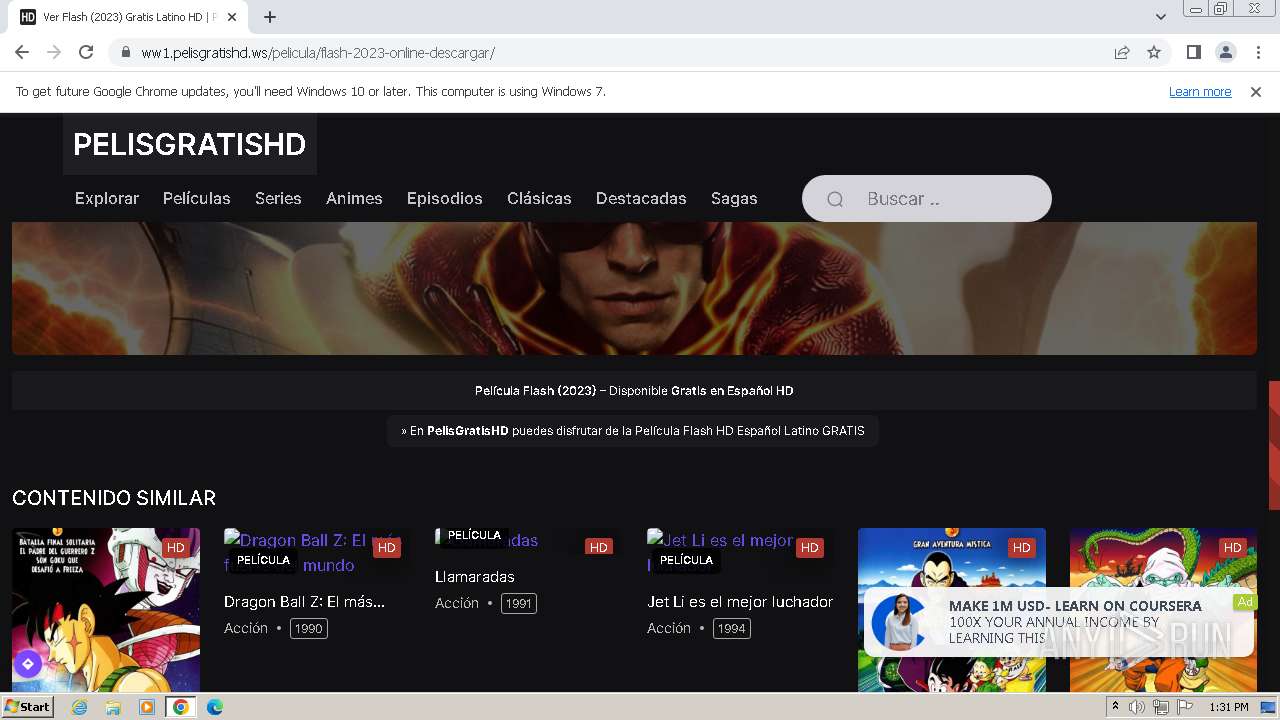Open Windows Media Player from taskbar
Viewport: 1280px width, 720px height.
[147, 707]
